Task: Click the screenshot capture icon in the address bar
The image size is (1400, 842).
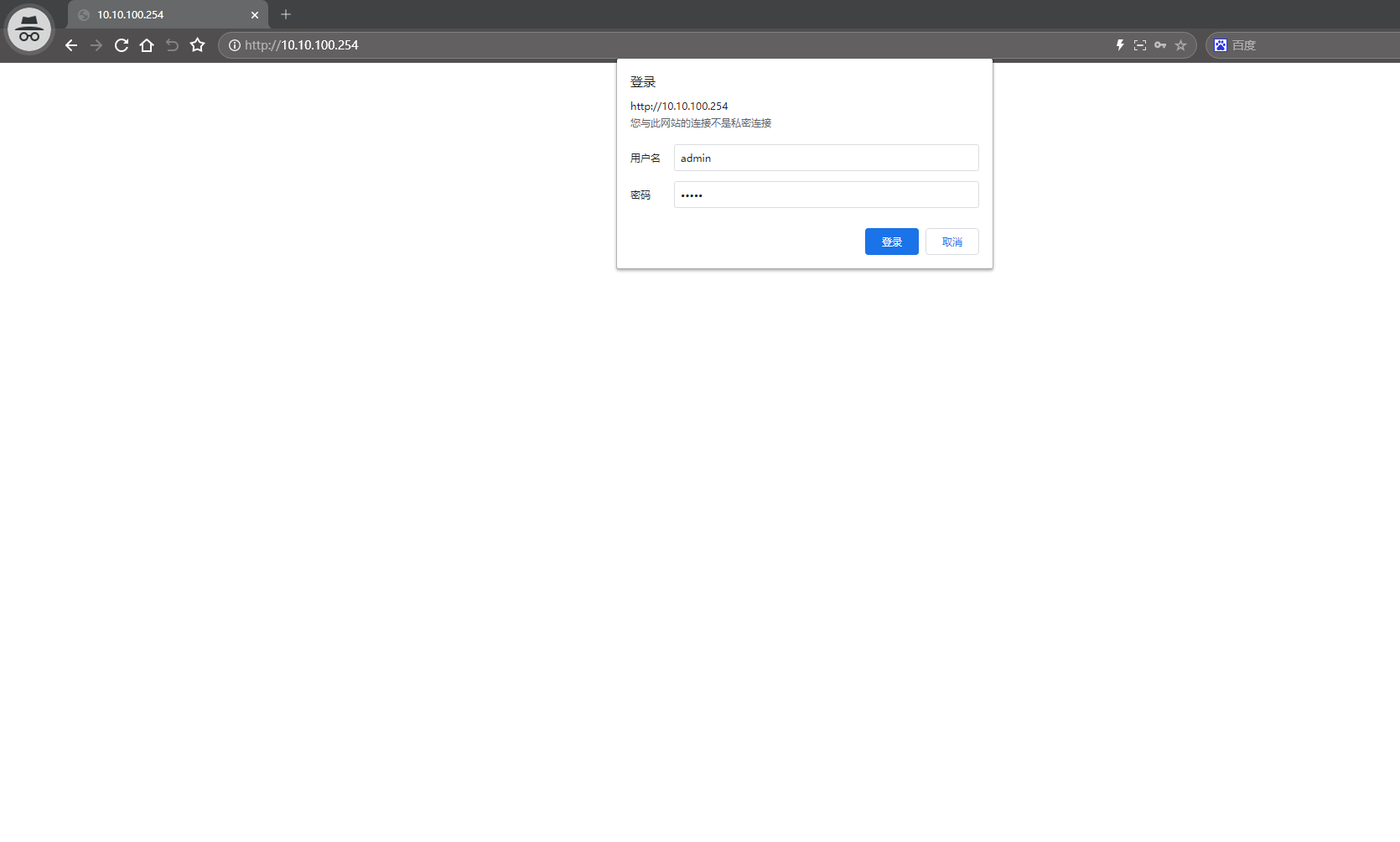Action: click(x=1140, y=45)
